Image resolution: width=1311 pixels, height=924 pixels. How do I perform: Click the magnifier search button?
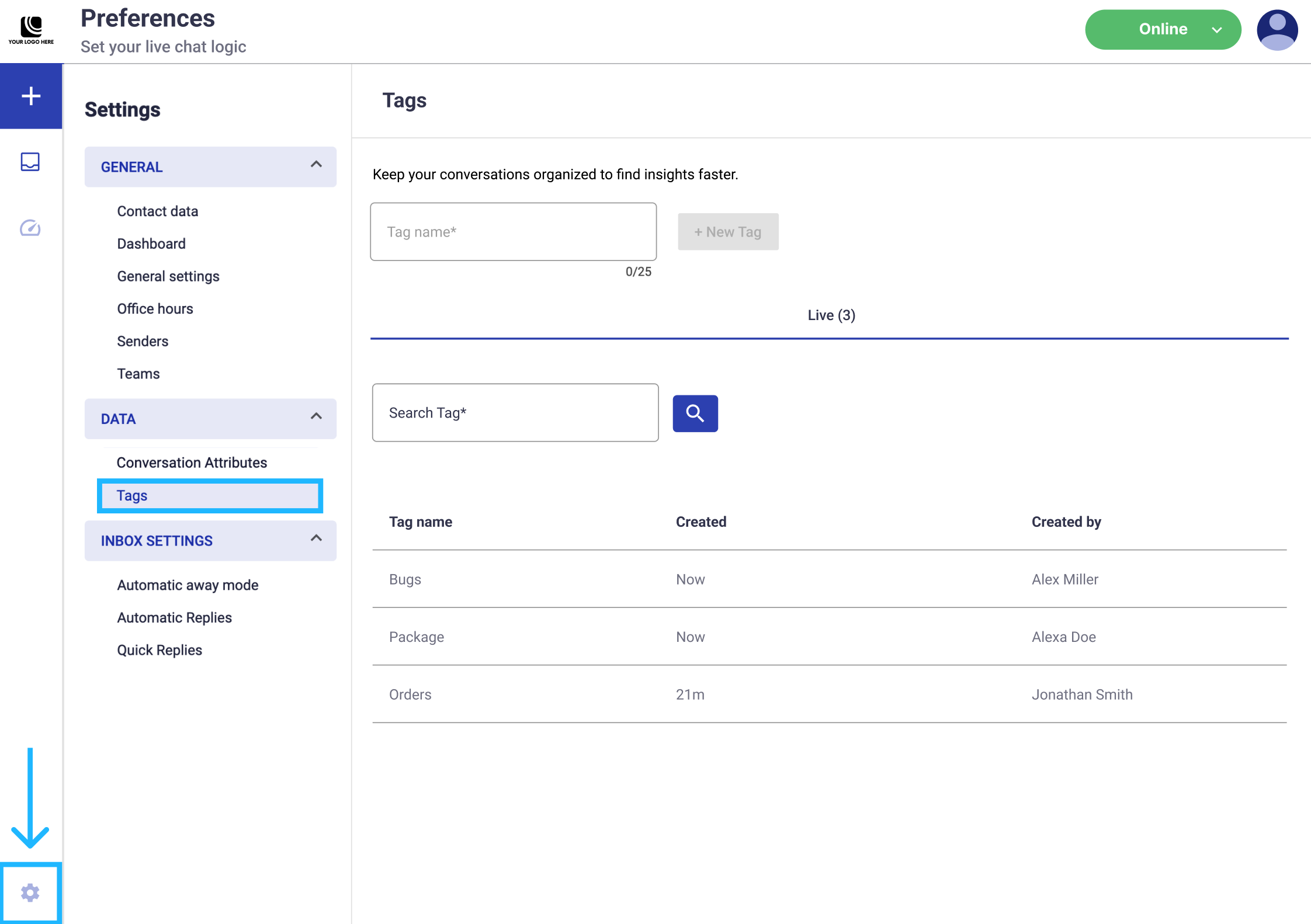click(x=695, y=414)
